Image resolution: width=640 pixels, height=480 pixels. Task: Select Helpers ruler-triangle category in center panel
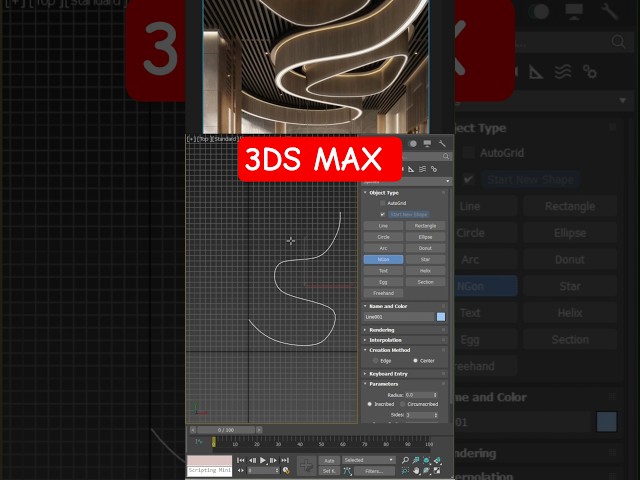pyautogui.click(x=411, y=169)
